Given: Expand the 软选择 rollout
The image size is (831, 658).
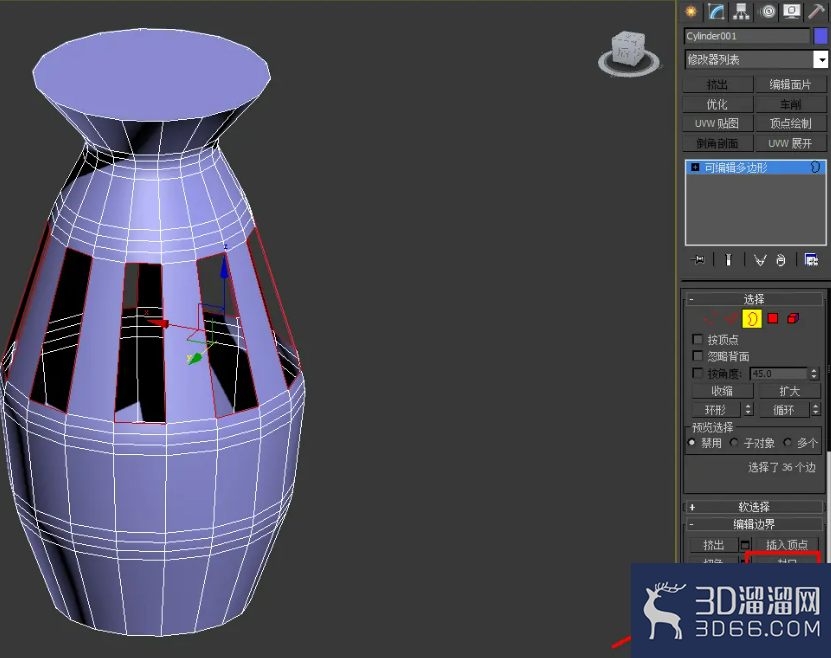Looking at the screenshot, I should click(754, 507).
